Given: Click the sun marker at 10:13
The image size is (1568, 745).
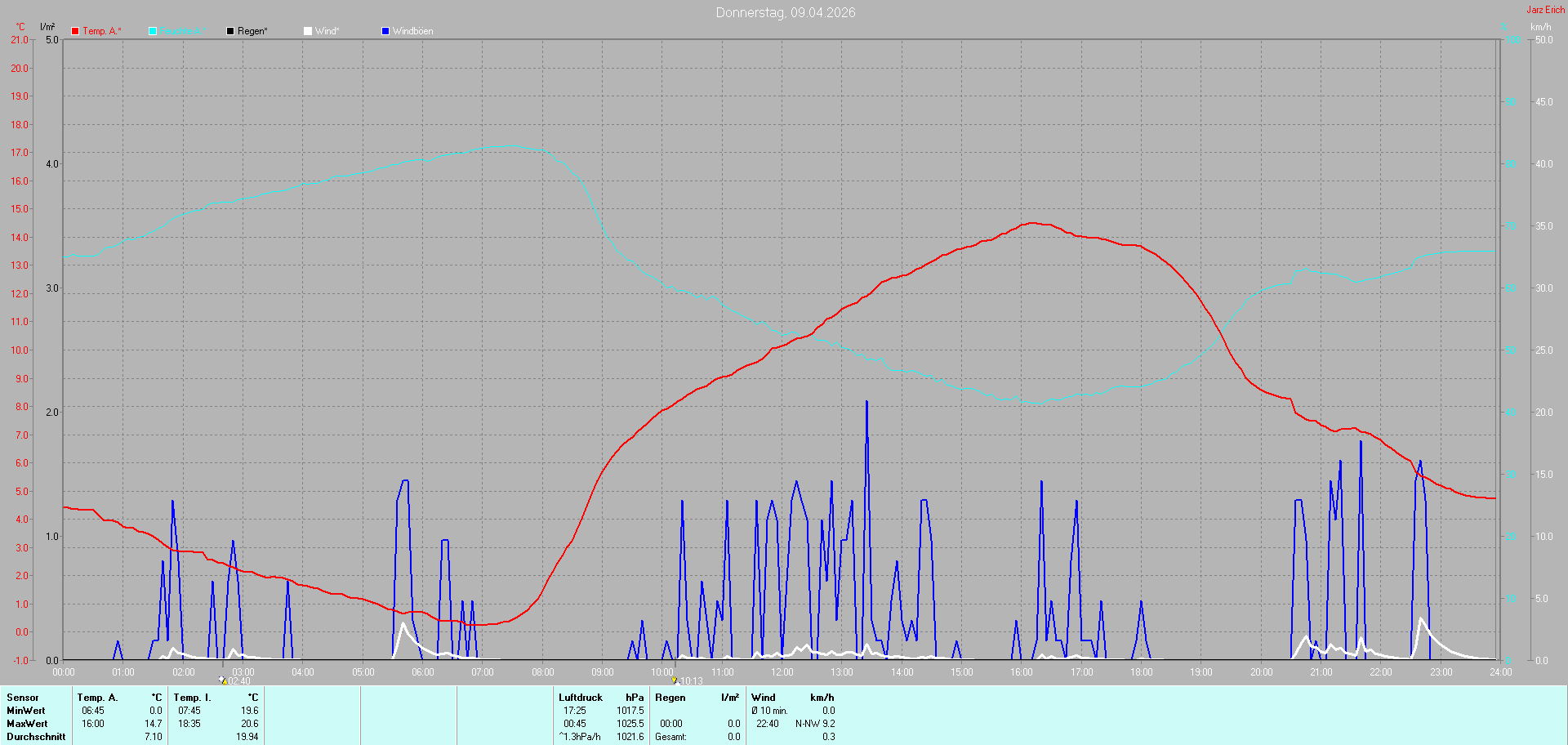Looking at the screenshot, I should [675, 680].
